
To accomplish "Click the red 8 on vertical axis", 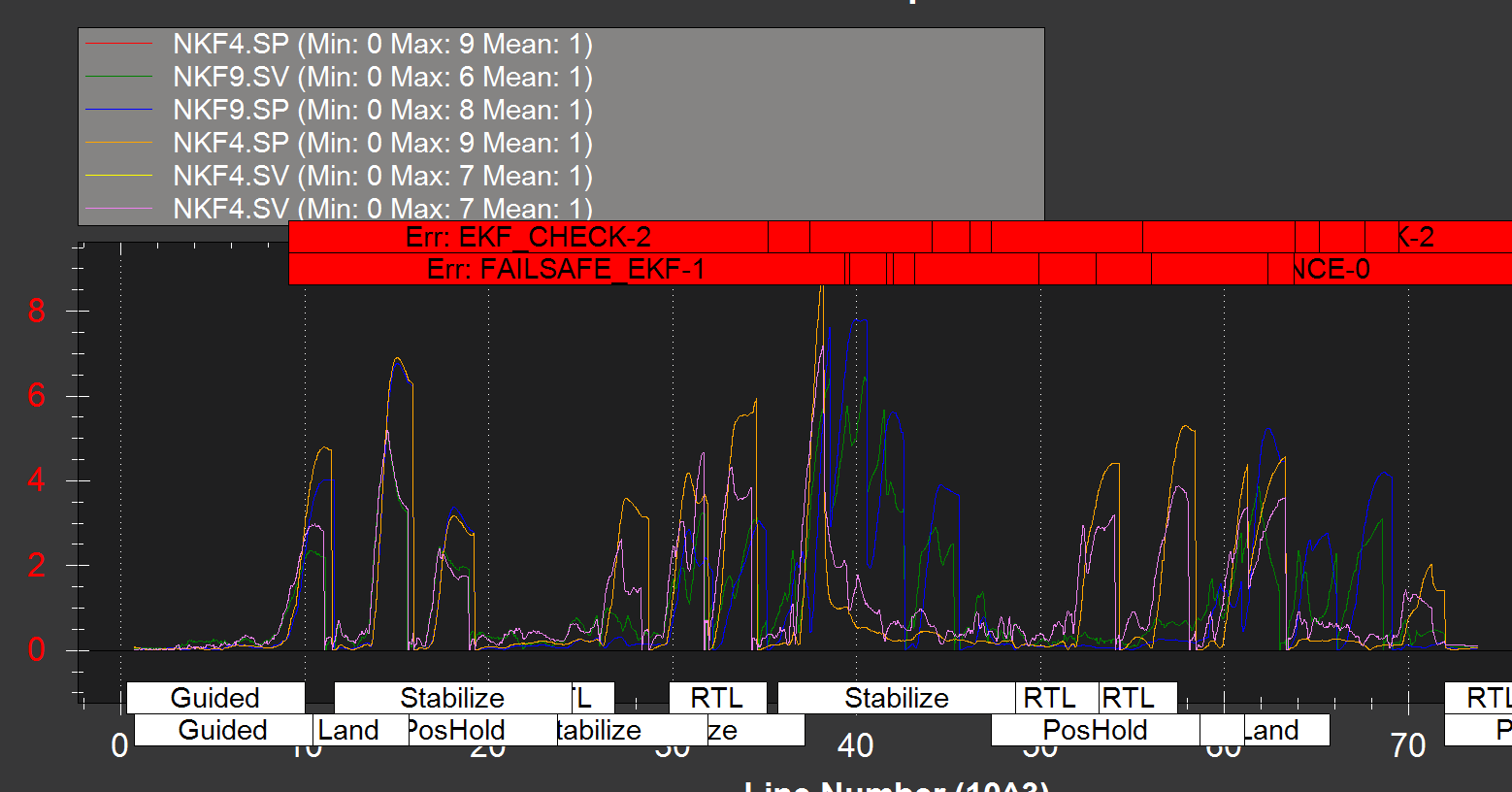I will point(37,311).
